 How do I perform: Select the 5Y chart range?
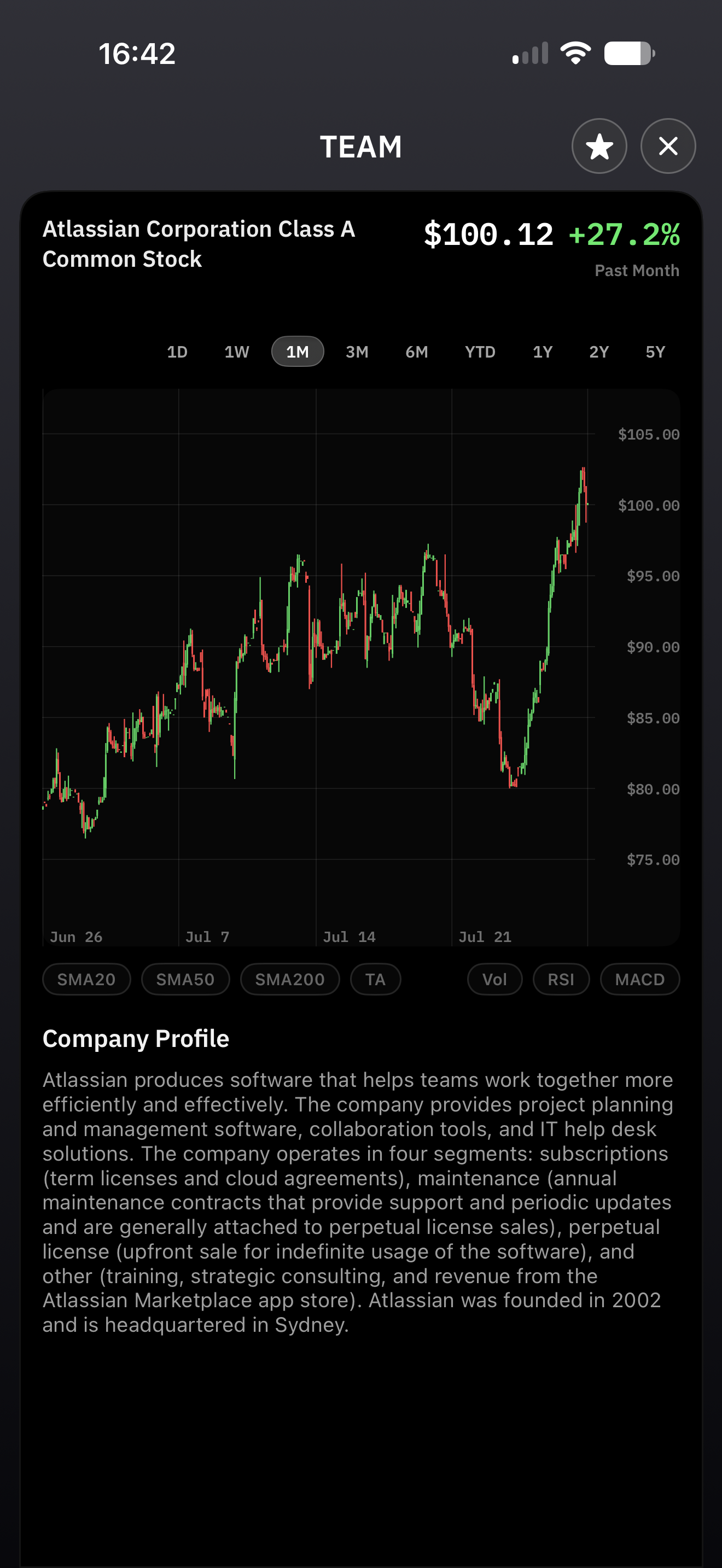pos(655,351)
